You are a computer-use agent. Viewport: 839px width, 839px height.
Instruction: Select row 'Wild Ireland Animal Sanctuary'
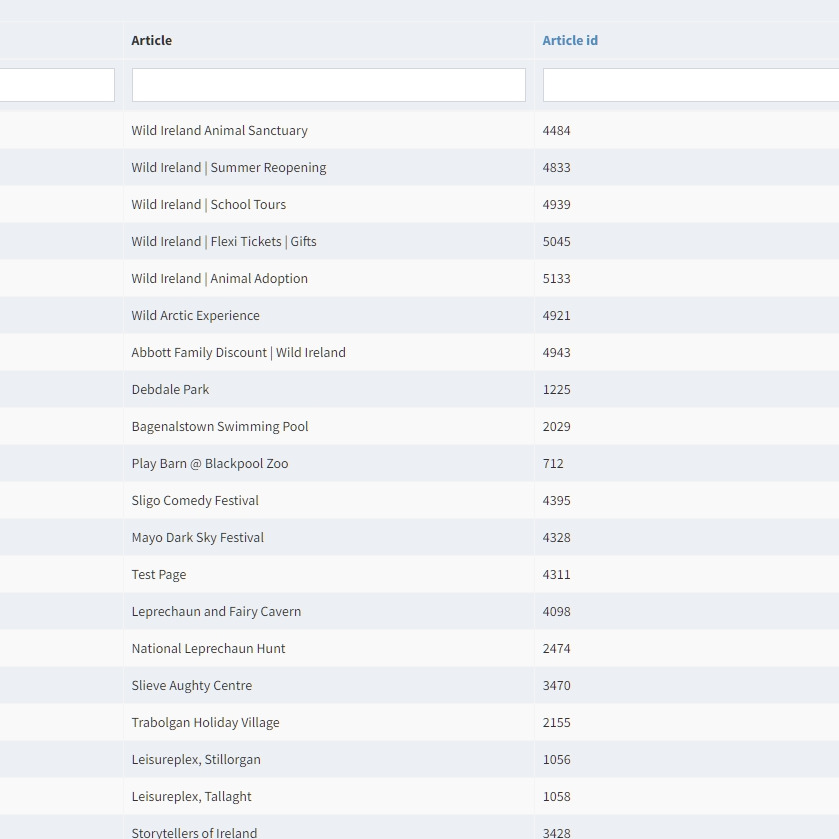(420, 131)
